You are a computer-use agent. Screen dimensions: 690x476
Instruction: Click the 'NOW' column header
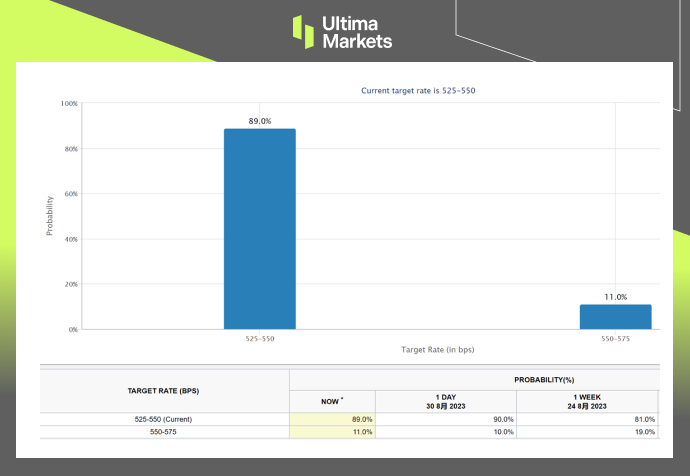(x=332, y=401)
